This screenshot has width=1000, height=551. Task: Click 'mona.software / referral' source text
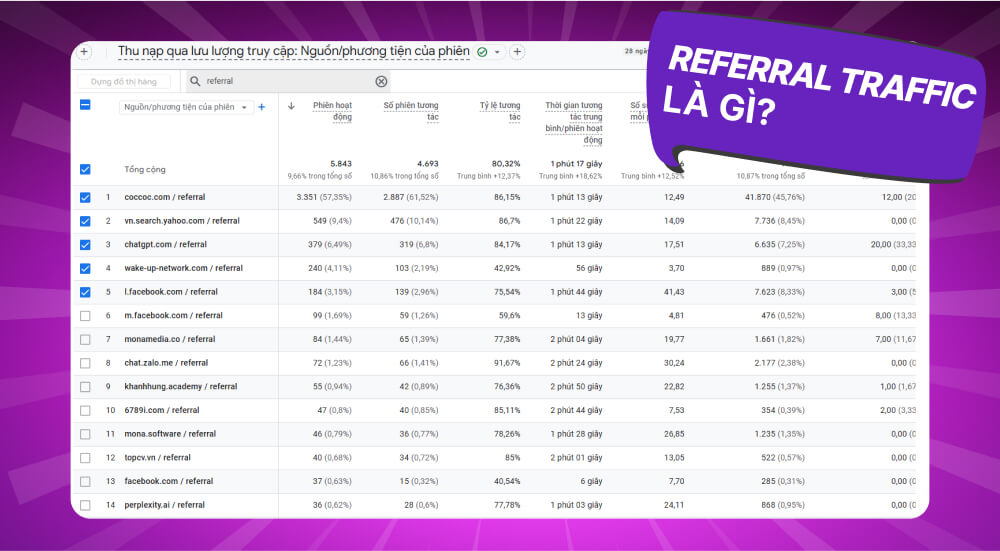[170, 434]
